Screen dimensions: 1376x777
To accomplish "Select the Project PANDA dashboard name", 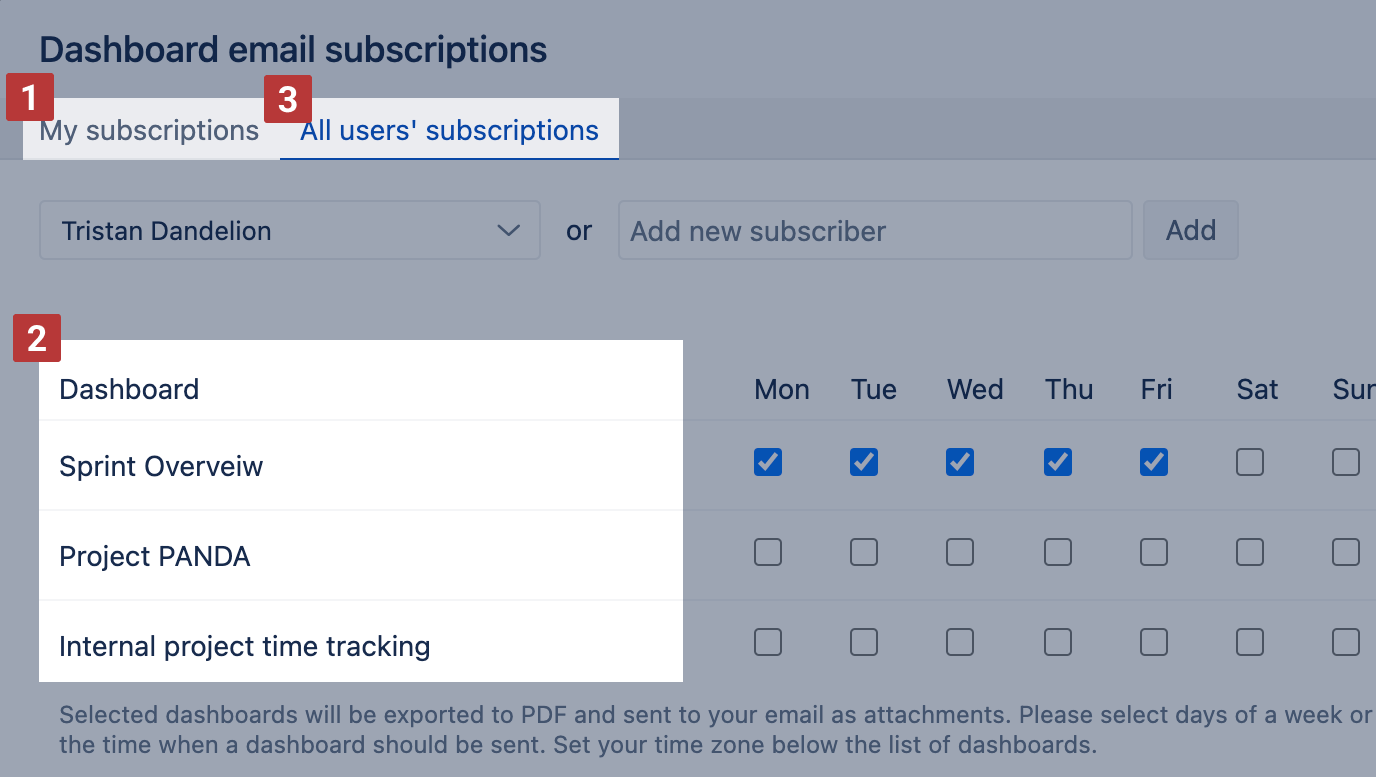I will pos(155,556).
